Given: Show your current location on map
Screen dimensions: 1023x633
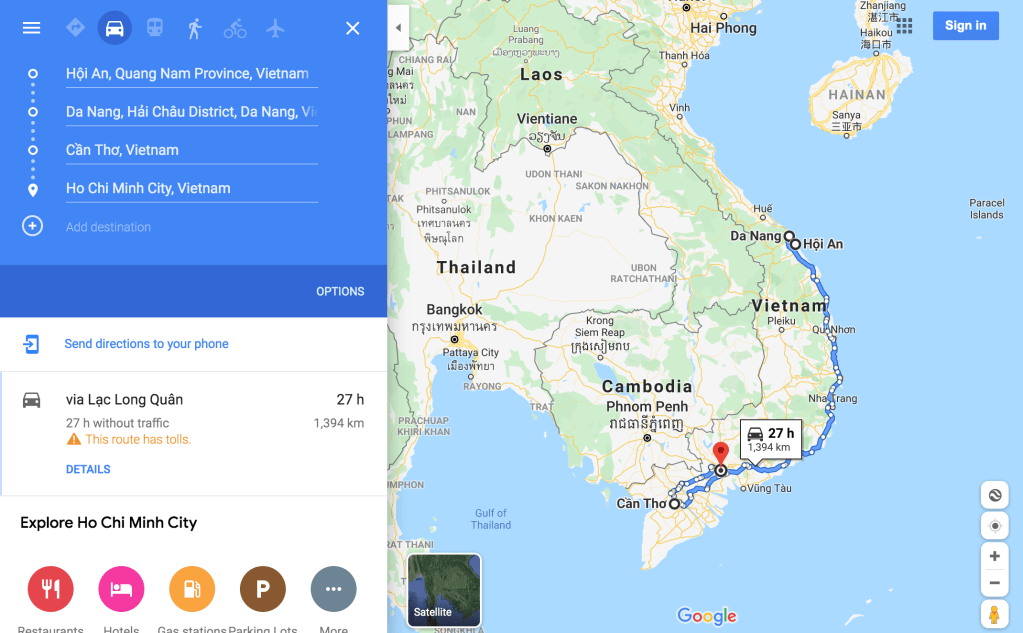Looking at the screenshot, I should (994, 526).
